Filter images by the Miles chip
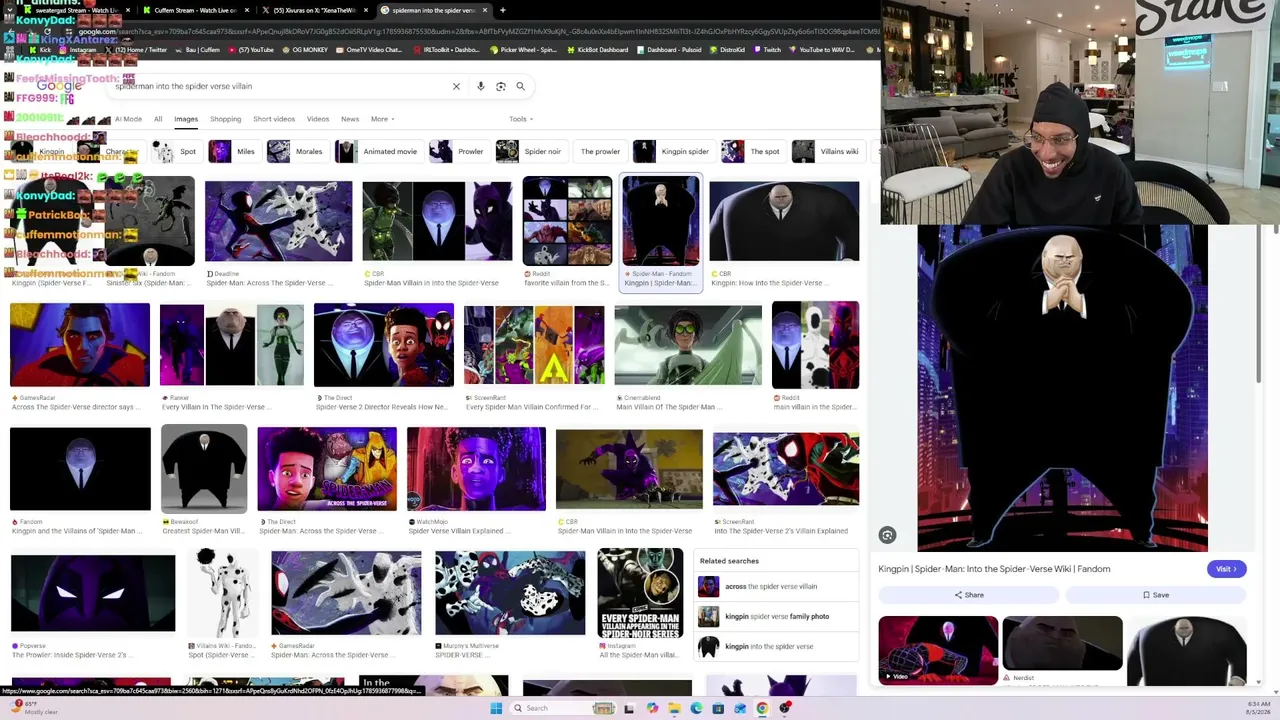 (x=233, y=152)
